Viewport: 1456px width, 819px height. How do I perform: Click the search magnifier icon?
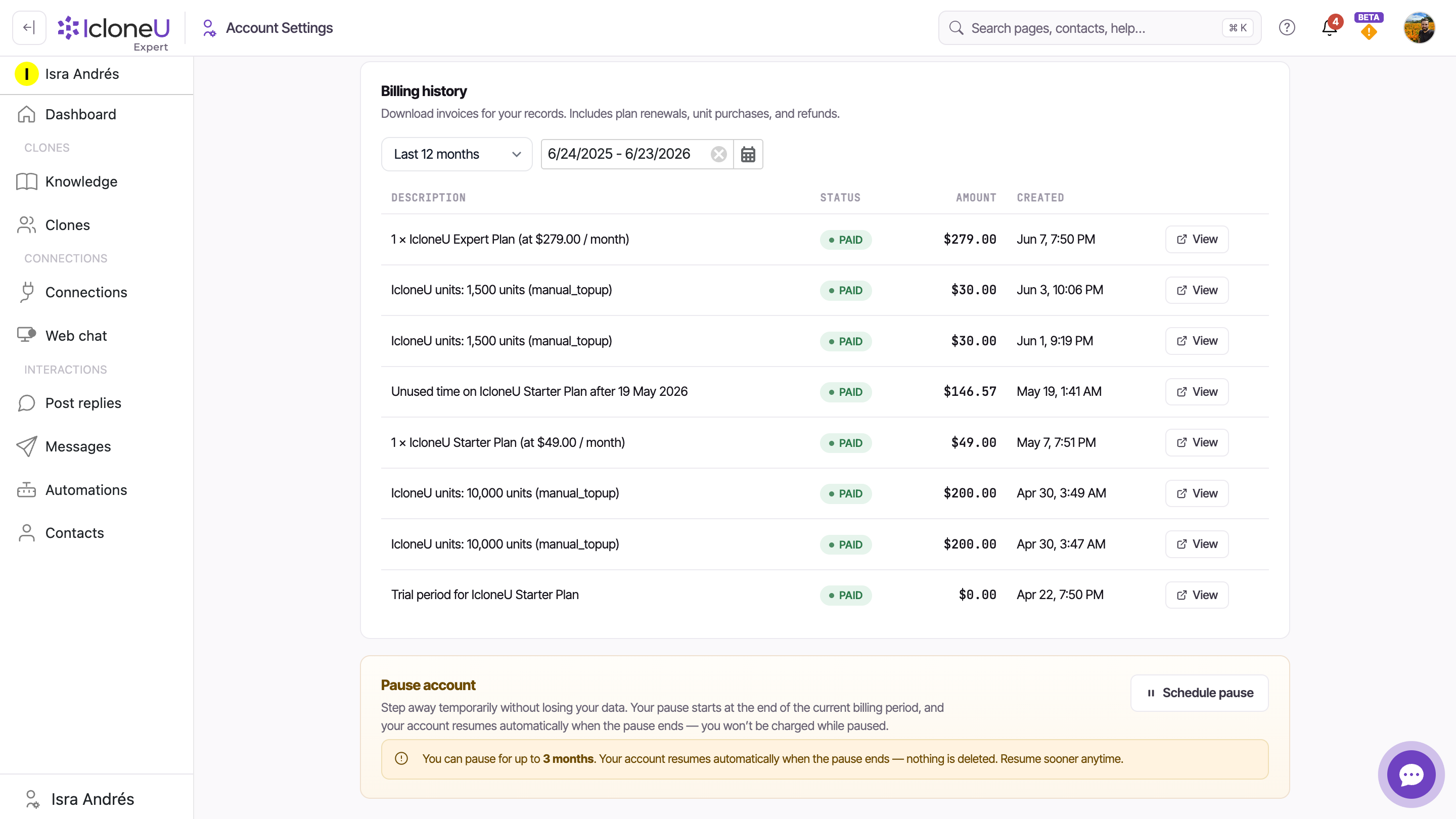pos(956,28)
